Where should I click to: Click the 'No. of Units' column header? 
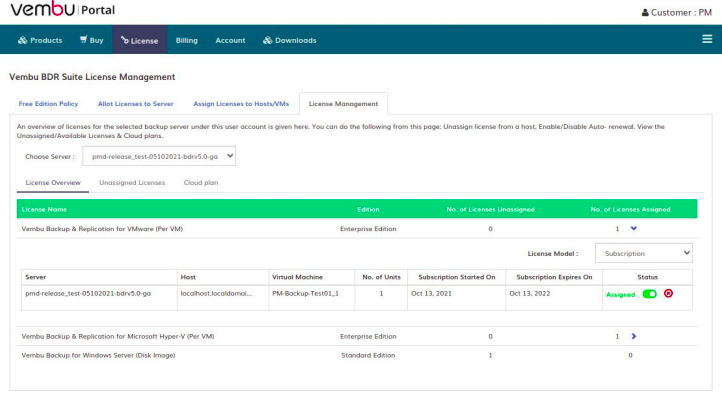coord(381,277)
